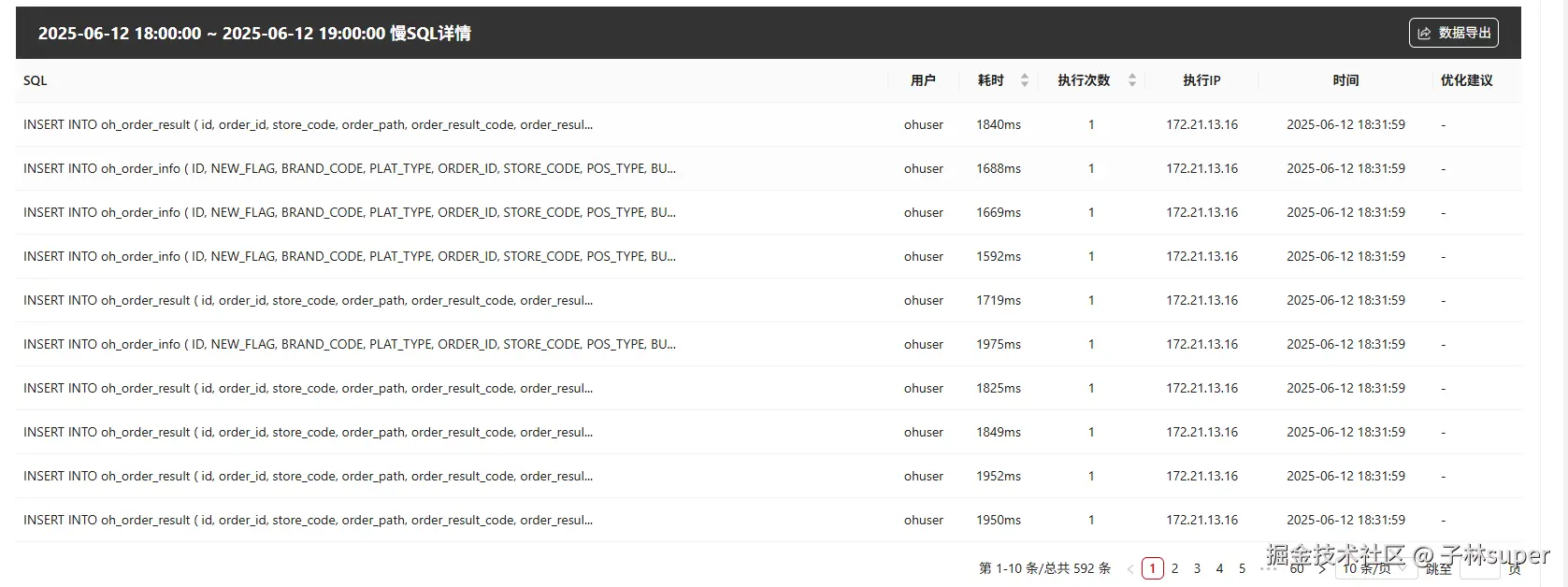Sort by 执行次数 column arrows
1568x587 pixels.
[1132, 80]
